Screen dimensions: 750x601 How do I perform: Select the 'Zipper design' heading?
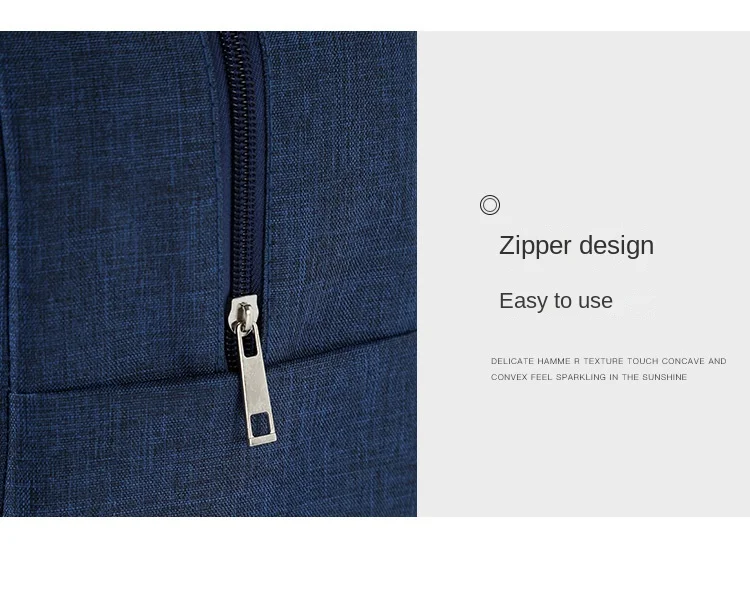(x=576, y=246)
